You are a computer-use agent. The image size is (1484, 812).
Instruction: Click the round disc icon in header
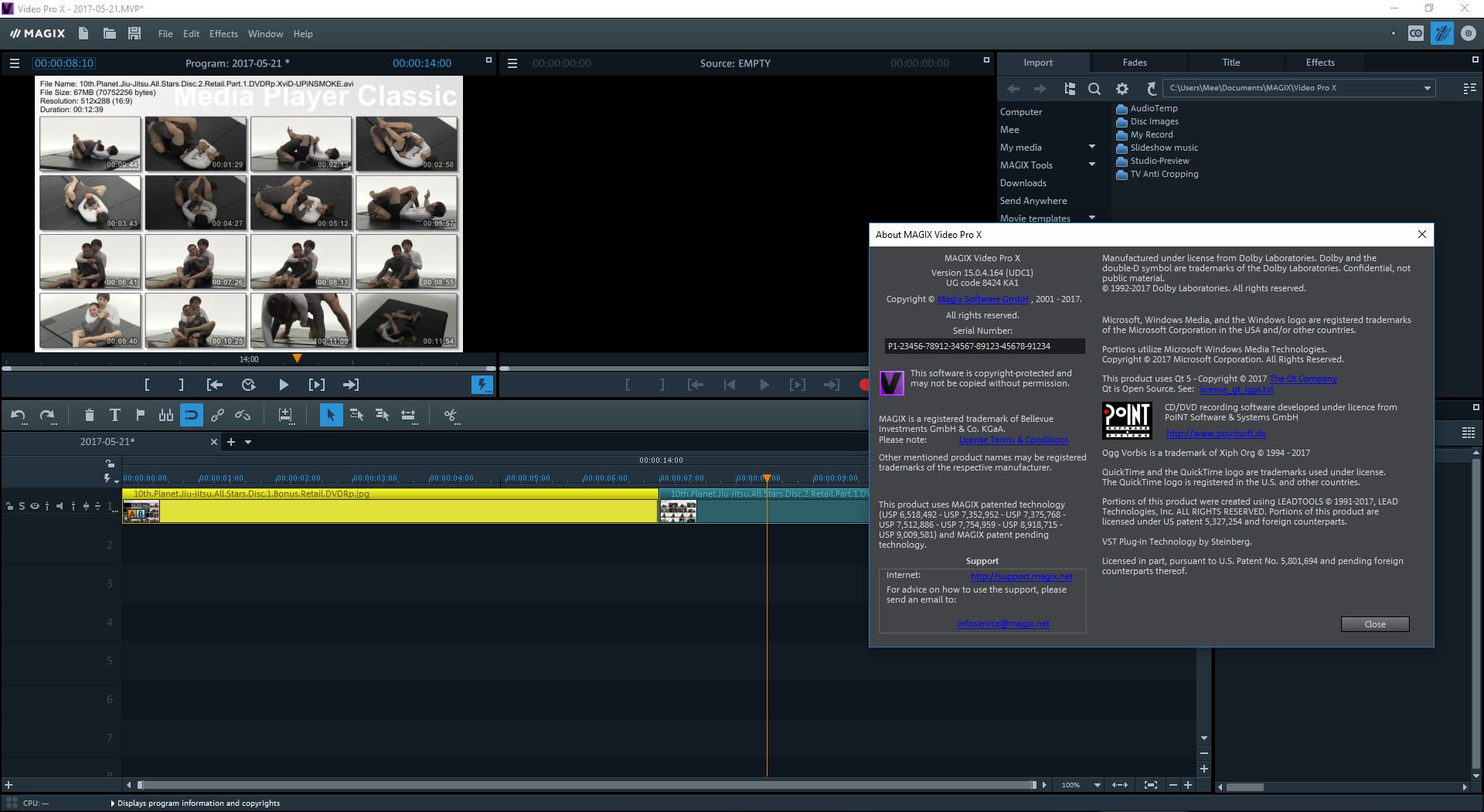1468,33
